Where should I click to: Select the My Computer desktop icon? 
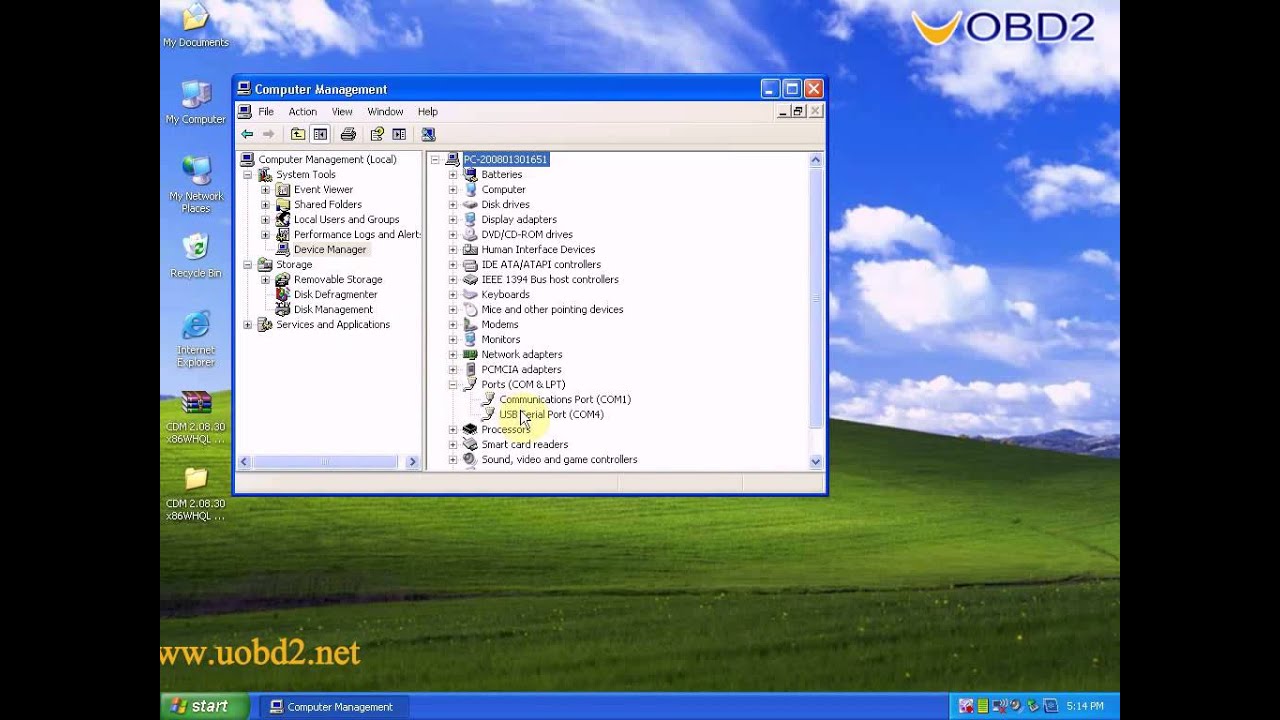[x=196, y=103]
